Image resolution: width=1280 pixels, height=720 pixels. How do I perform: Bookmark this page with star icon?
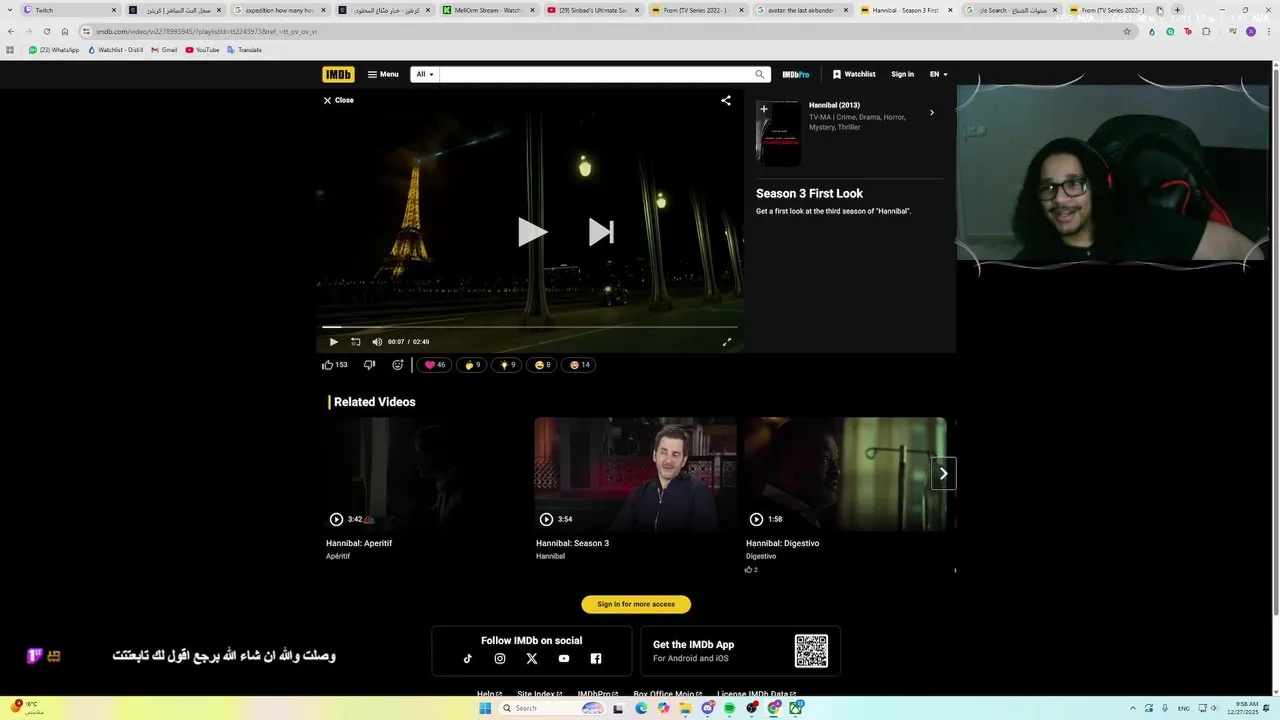1127,31
